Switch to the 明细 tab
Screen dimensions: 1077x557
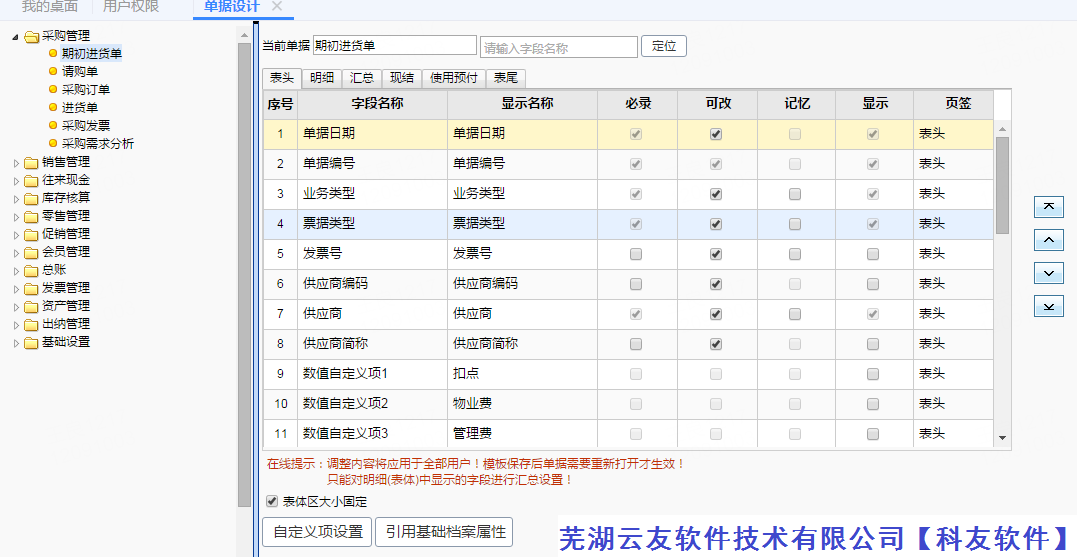[322, 78]
